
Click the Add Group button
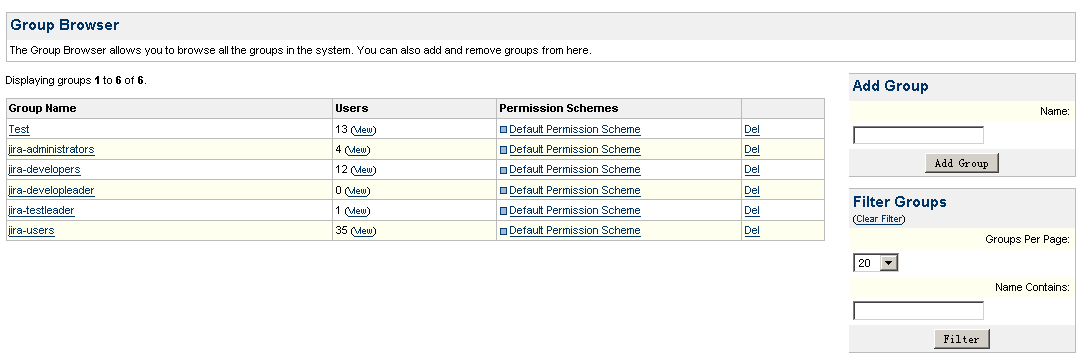click(x=961, y=163)
